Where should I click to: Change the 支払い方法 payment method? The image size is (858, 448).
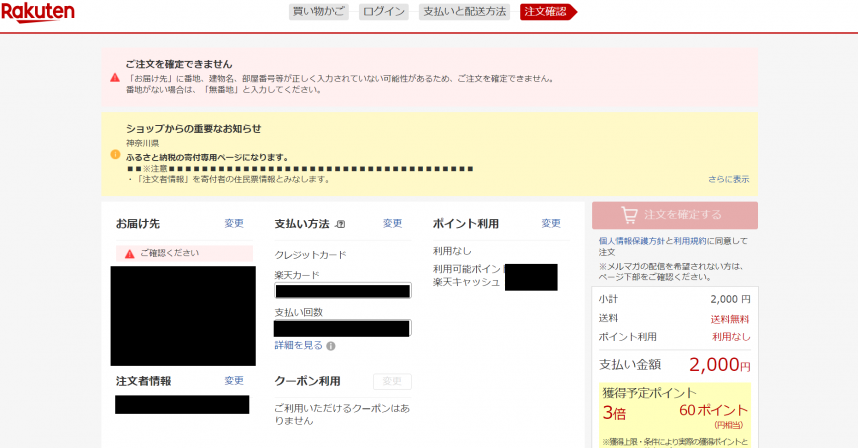tap(392, 224)
